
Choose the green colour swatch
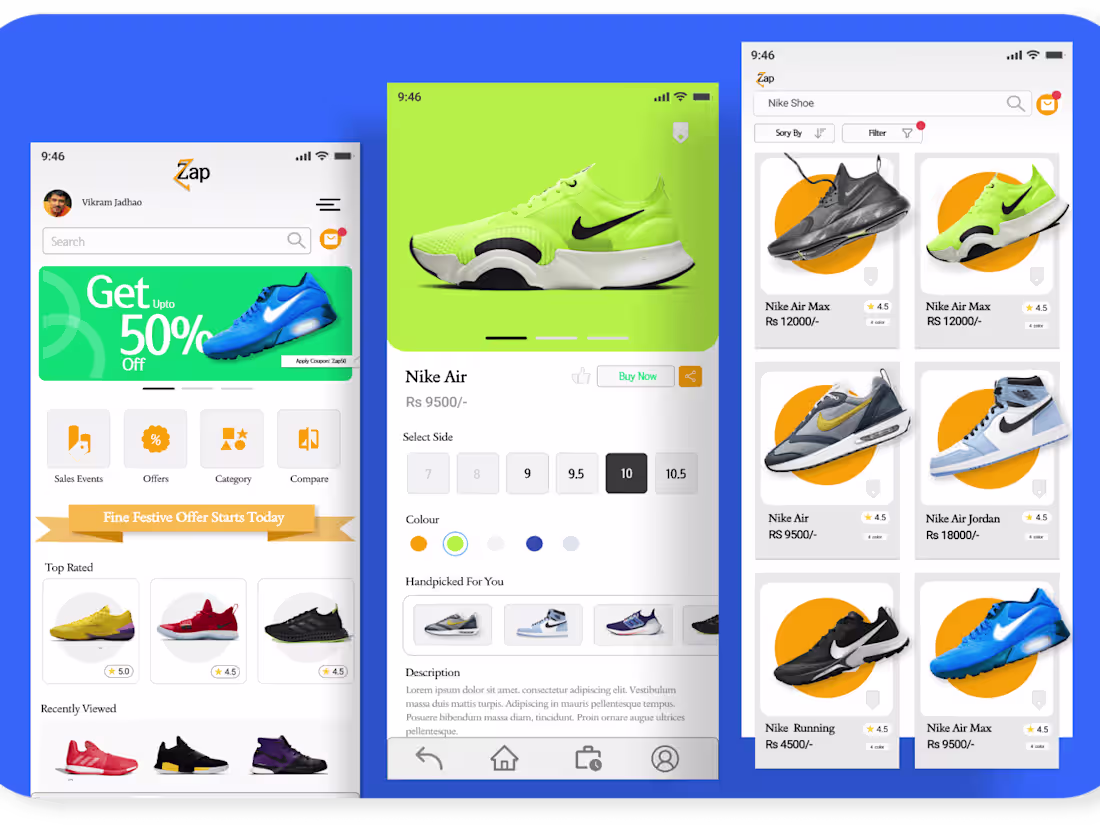pos(455,544)
